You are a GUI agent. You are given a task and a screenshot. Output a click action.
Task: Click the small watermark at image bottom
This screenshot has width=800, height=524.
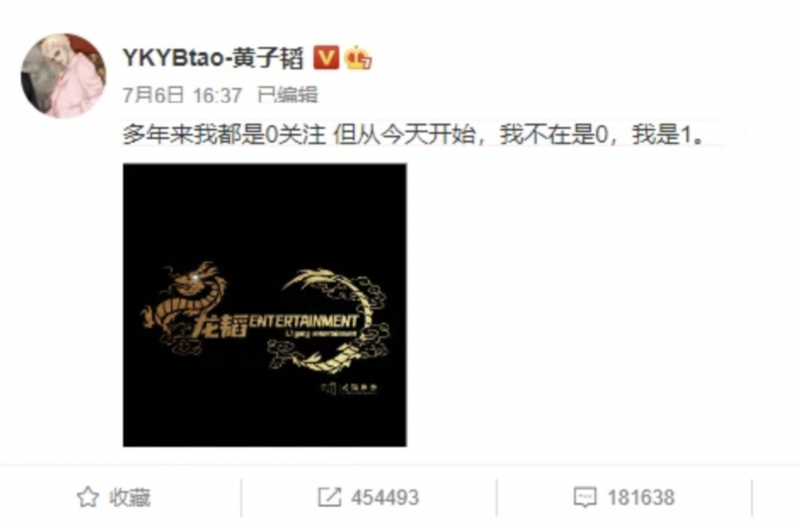click(349, 388)
